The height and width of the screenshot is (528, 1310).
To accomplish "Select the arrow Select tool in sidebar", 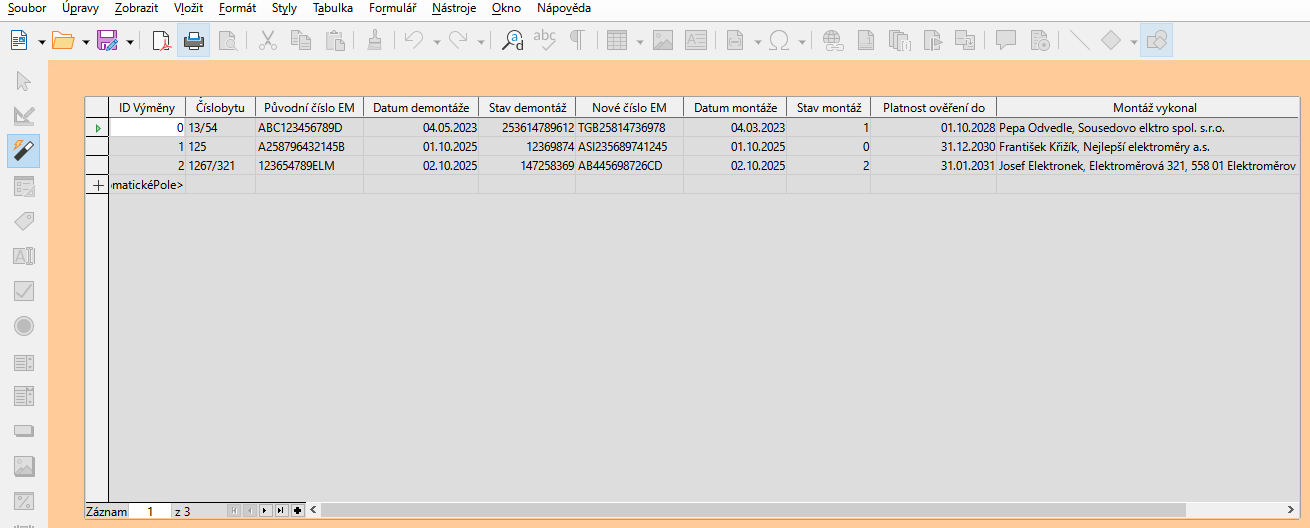I will 24,81.
